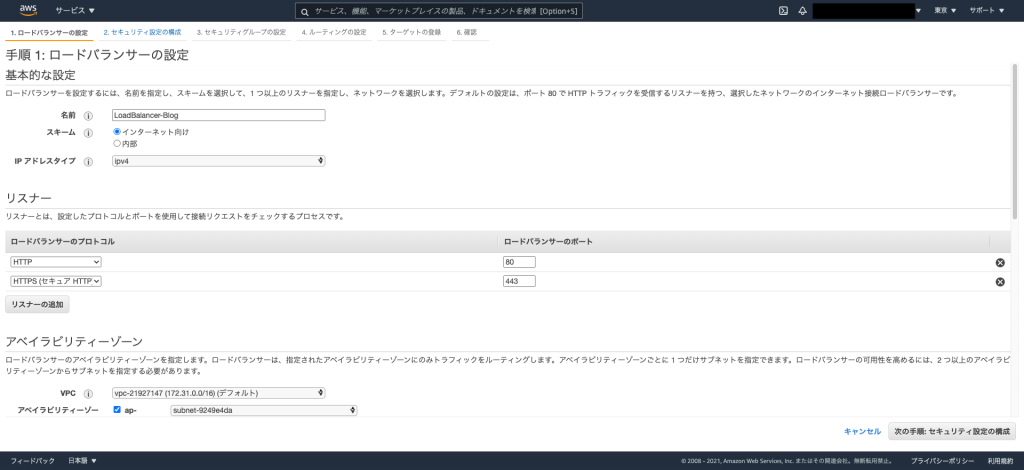Select インターネット向け scheme radio button
Image resolution: width=1024 pixels, height=470 pixels.
[x=117, y=131]
